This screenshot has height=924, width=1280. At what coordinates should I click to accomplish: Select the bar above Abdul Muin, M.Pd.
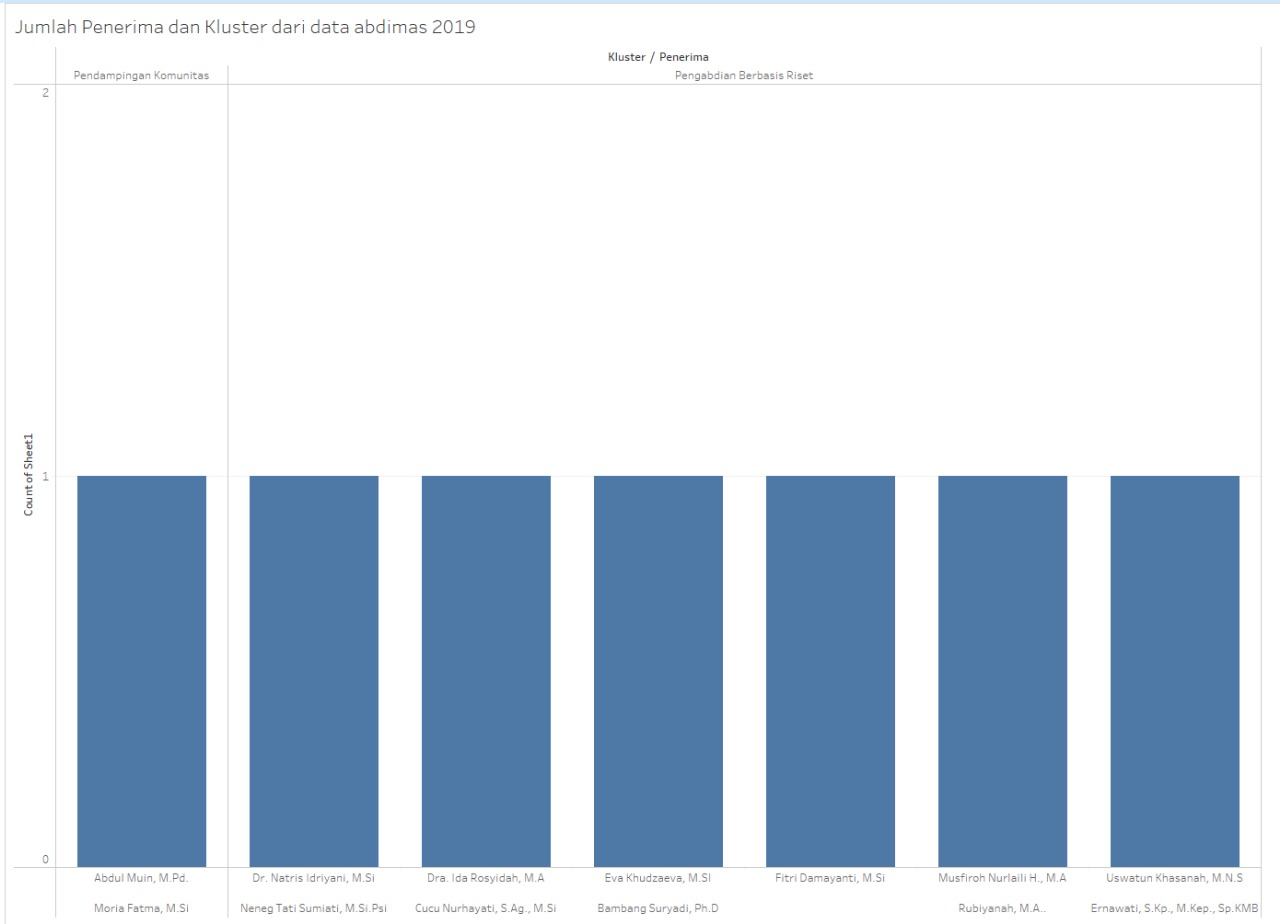click(142, 670)
